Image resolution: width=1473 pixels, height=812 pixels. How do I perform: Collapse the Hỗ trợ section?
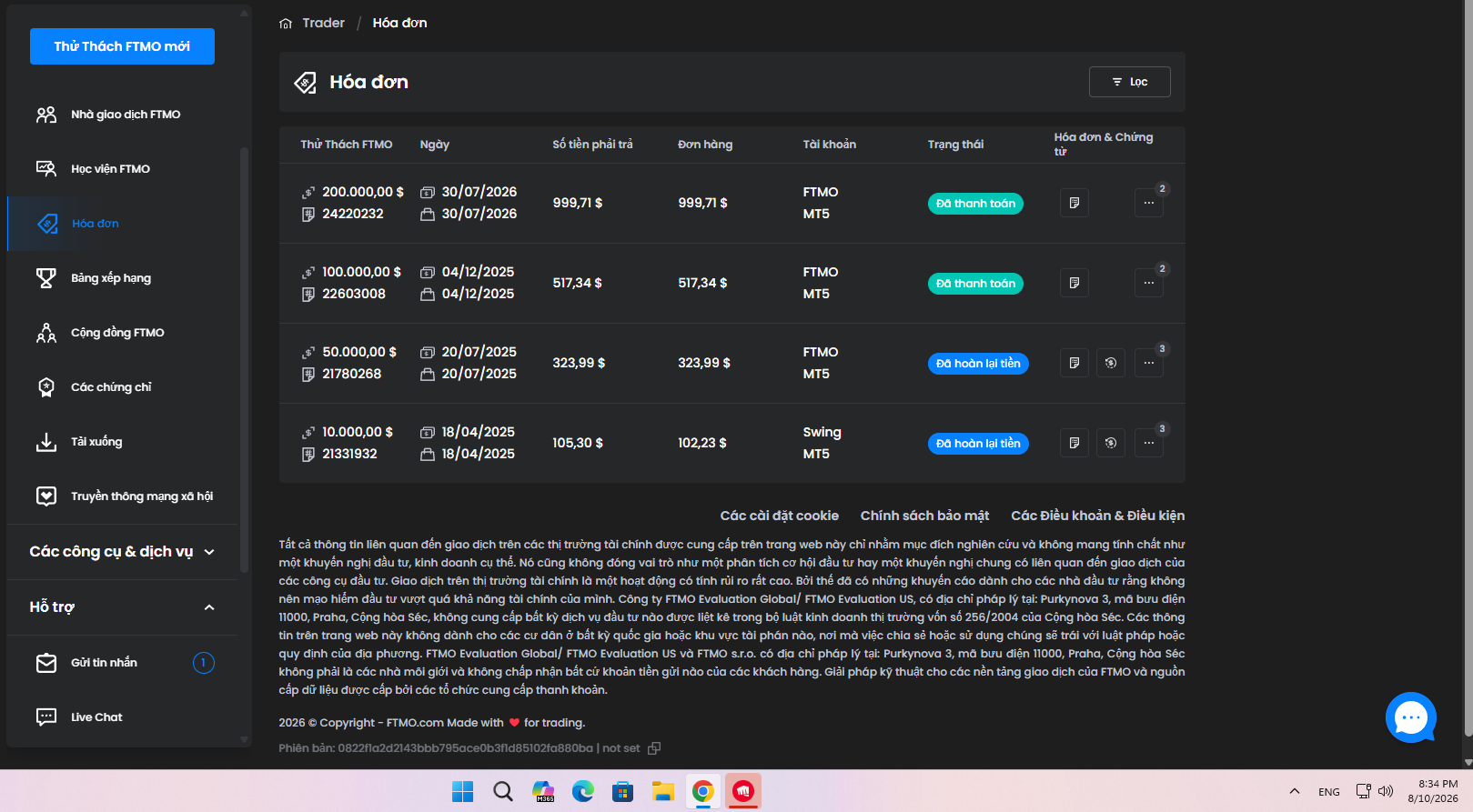click(122, 606)
